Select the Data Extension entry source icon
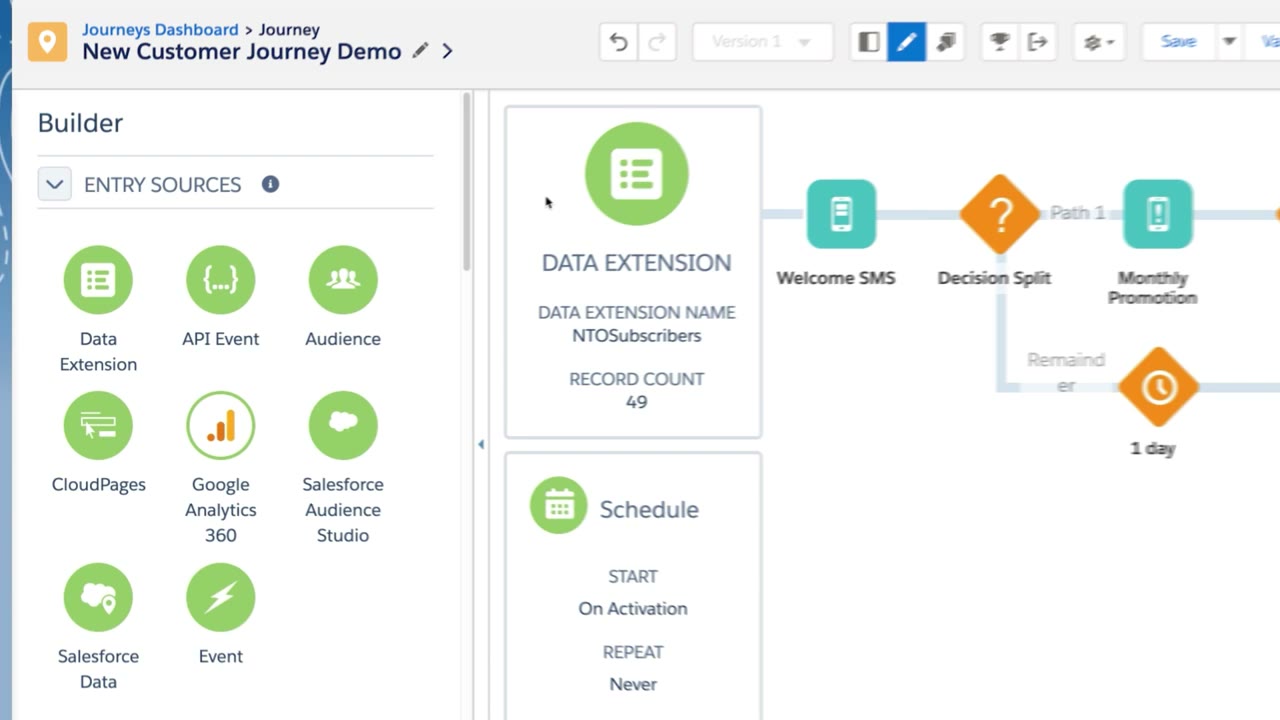The height and width of the screenshot is (720, 1280). point(98,280)
